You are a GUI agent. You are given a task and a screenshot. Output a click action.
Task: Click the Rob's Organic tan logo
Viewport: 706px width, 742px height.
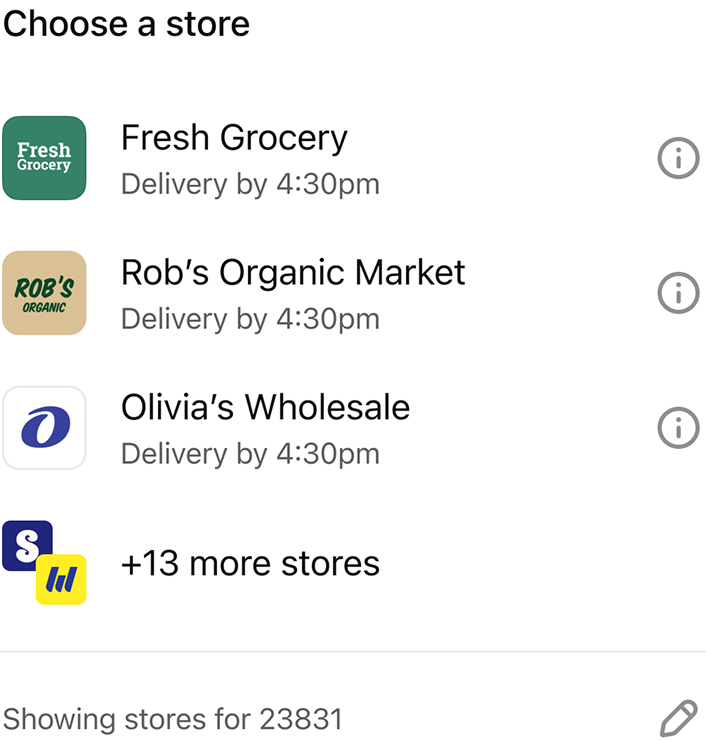tap(44, 293)
